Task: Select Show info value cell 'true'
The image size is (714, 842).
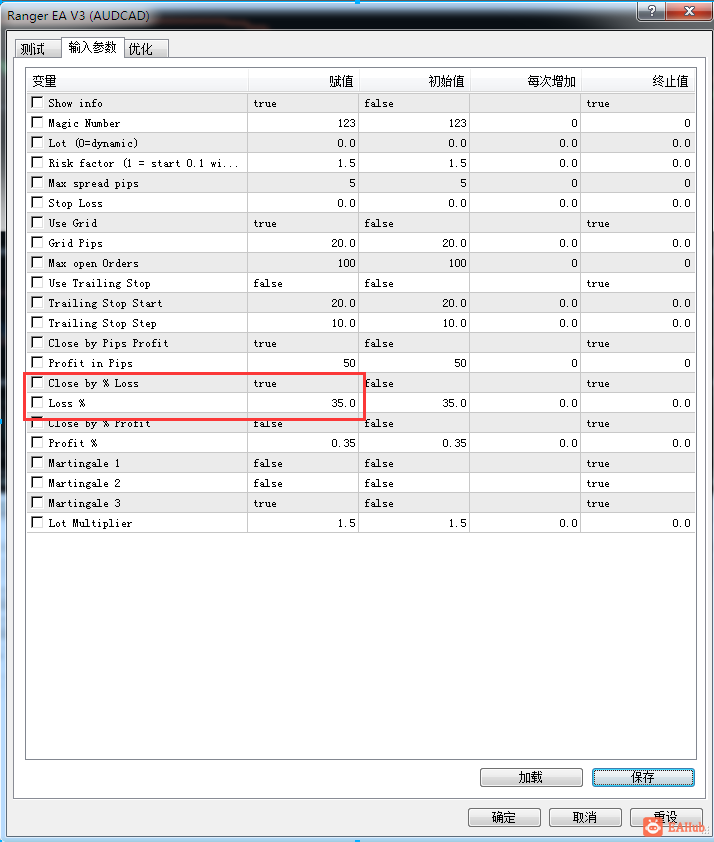Action: 303,103
